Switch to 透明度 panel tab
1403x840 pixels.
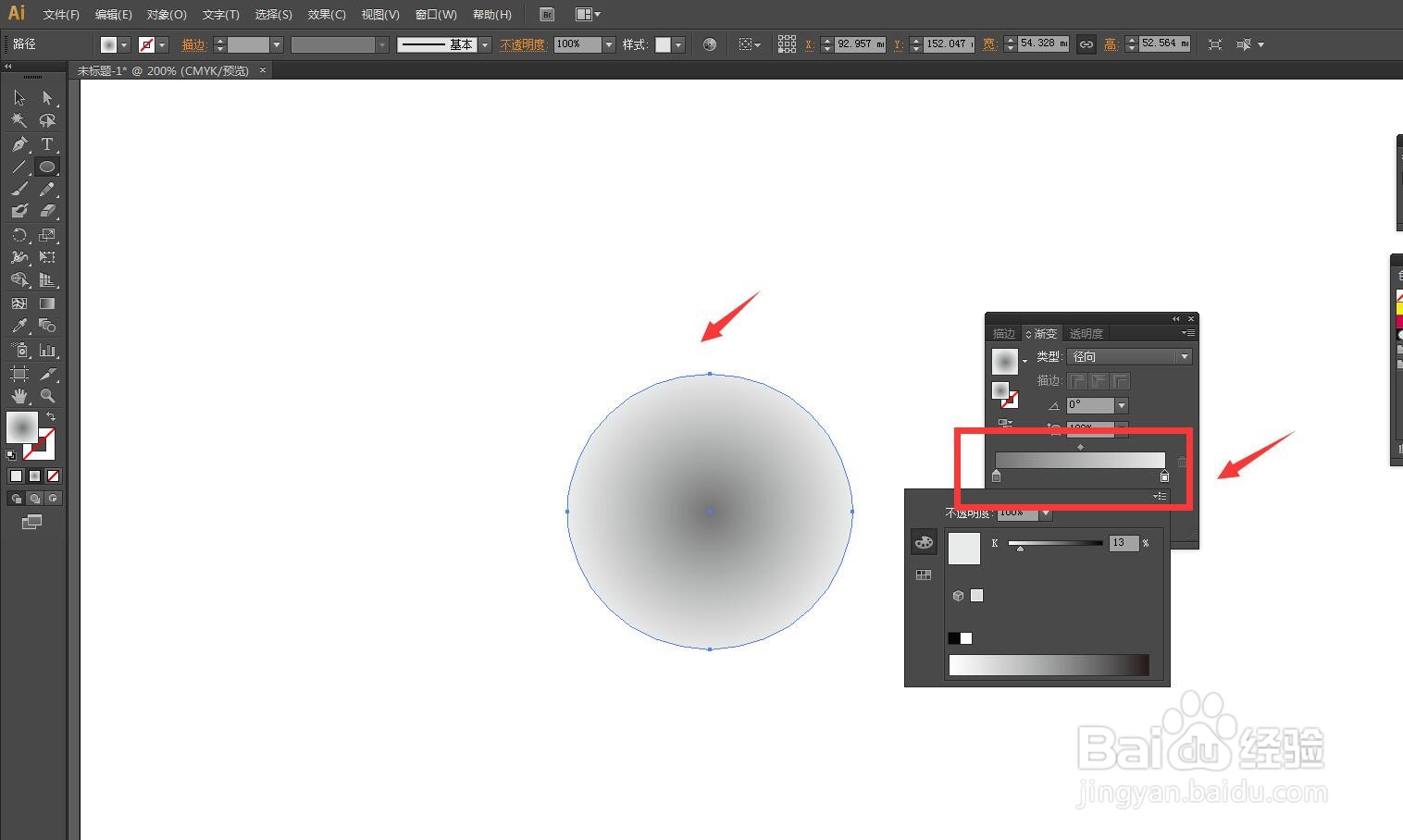[1086, 334]
